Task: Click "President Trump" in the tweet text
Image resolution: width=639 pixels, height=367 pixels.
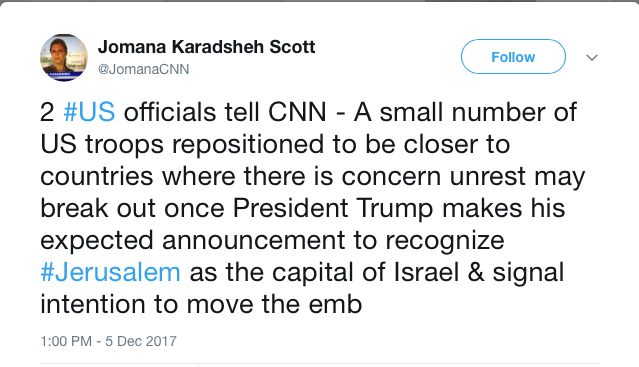Action: click(x=333, y=209)
